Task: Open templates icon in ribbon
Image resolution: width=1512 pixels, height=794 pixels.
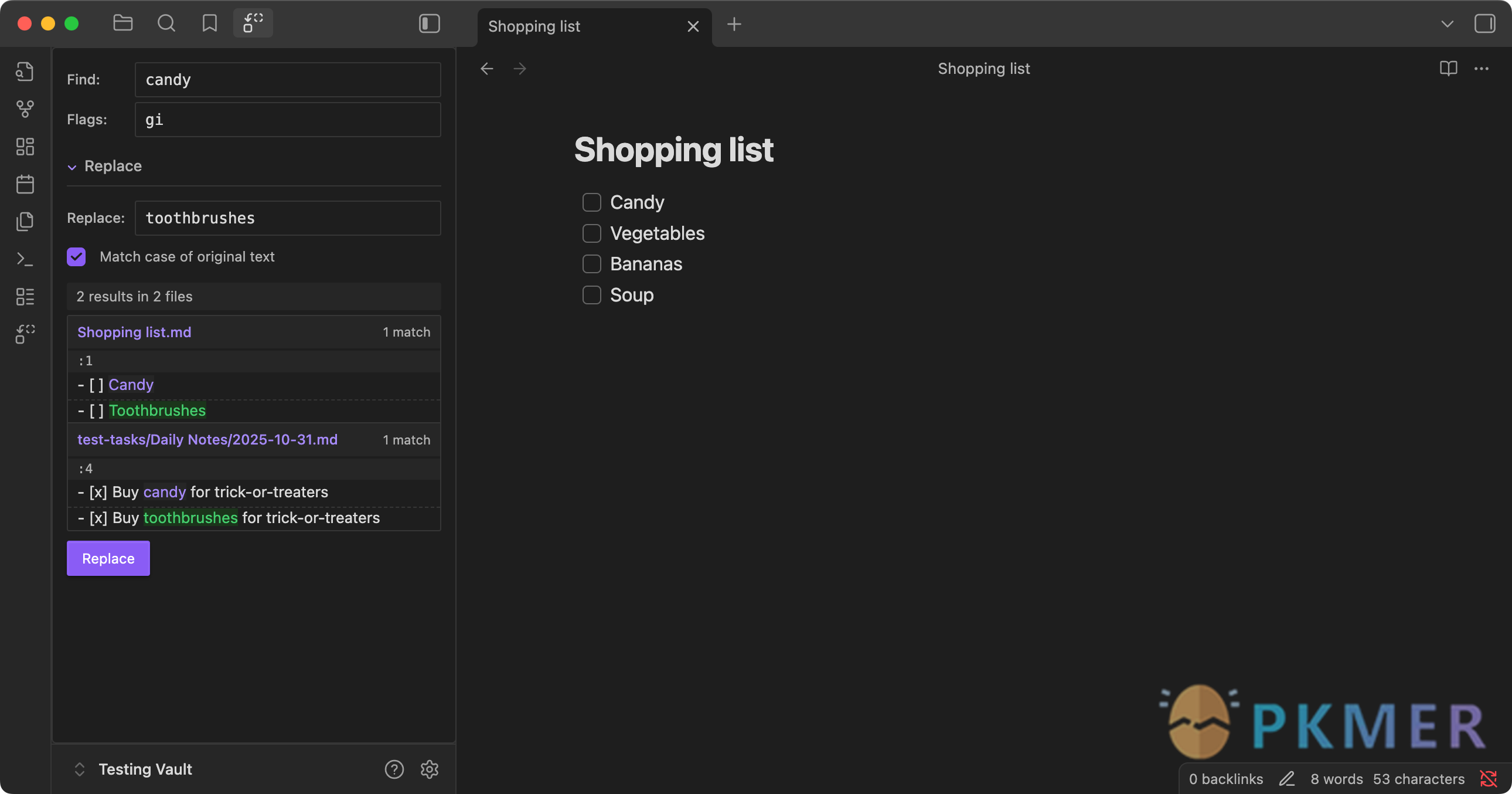Action: click(25, 222)
